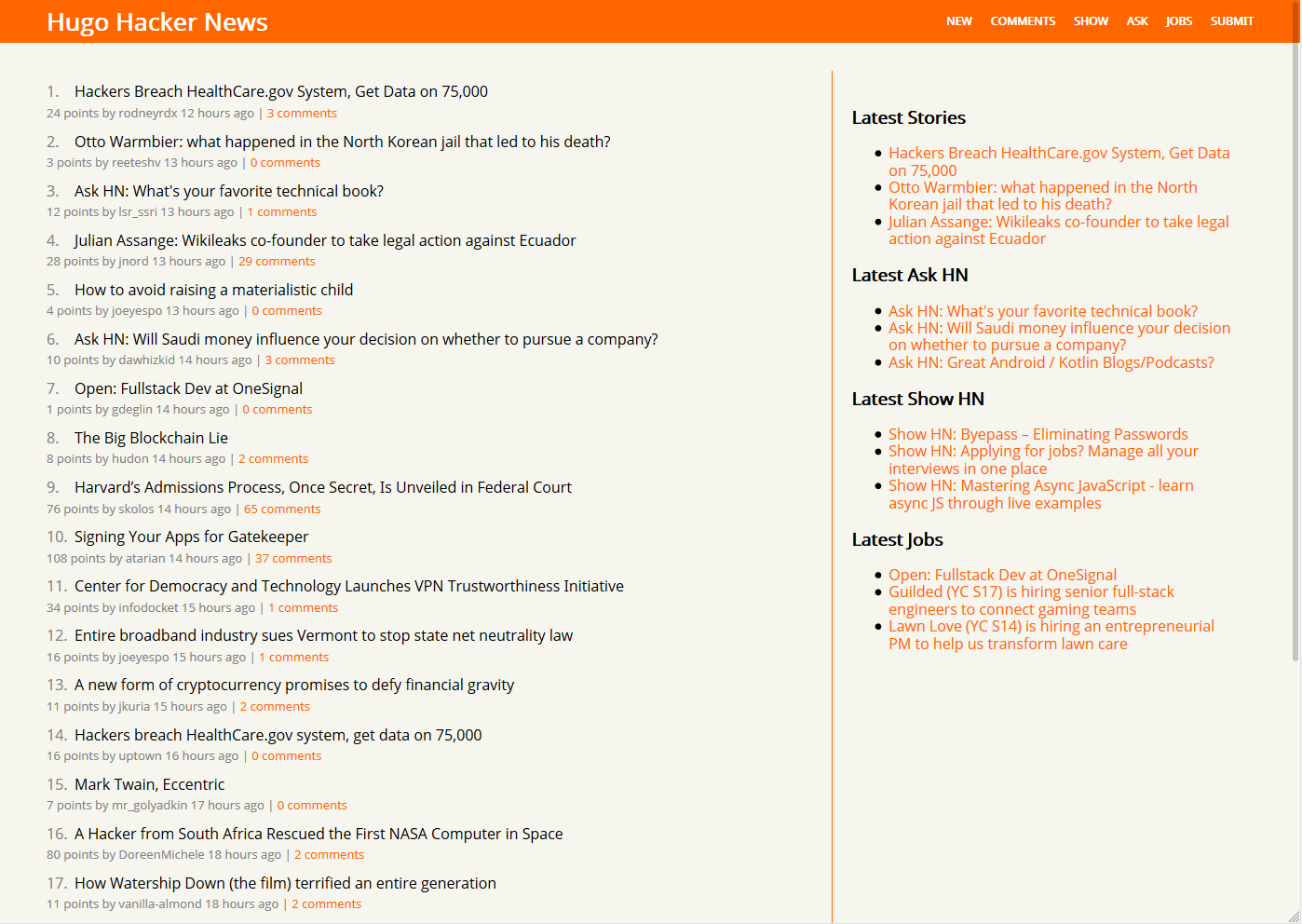Screen dimensions: 1302x924
Task: Open the NEW menu item
Action: 958,21
